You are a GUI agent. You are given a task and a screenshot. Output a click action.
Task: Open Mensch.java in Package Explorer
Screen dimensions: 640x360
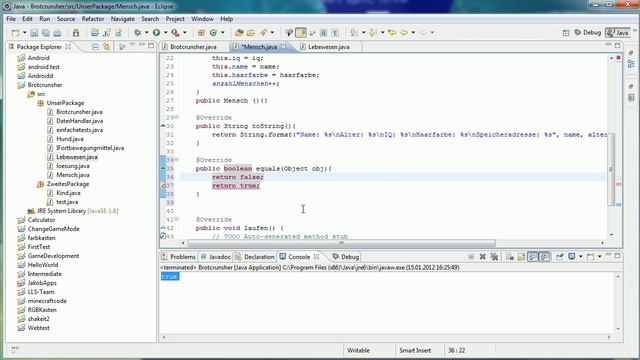(x=73, y=175)
